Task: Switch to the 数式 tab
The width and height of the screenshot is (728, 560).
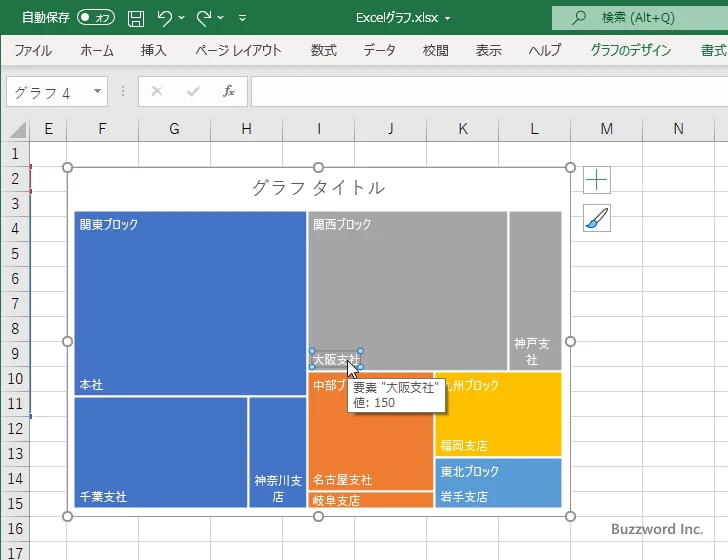Action: coord(324,50)
